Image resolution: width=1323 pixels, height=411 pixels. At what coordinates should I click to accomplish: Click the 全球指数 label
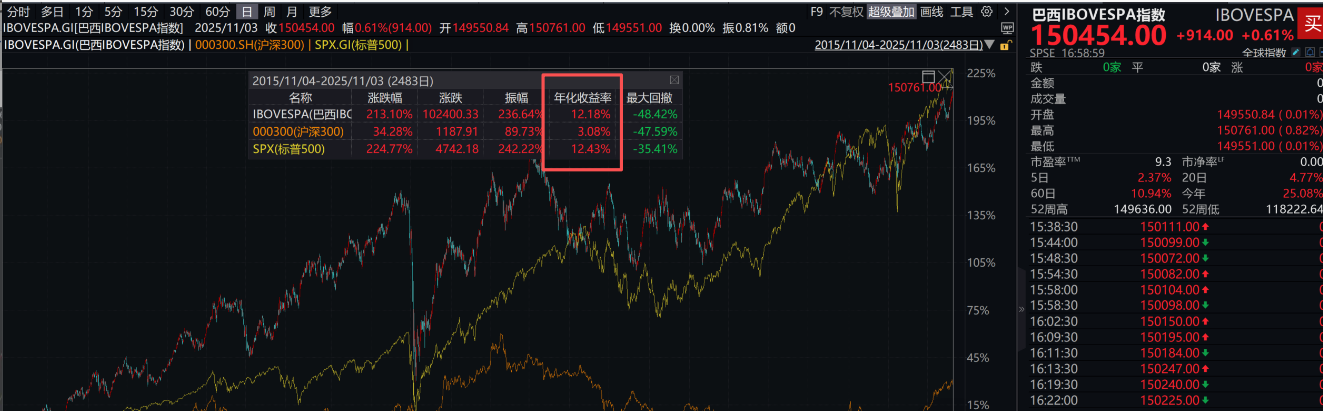[x=1264, y=52]
